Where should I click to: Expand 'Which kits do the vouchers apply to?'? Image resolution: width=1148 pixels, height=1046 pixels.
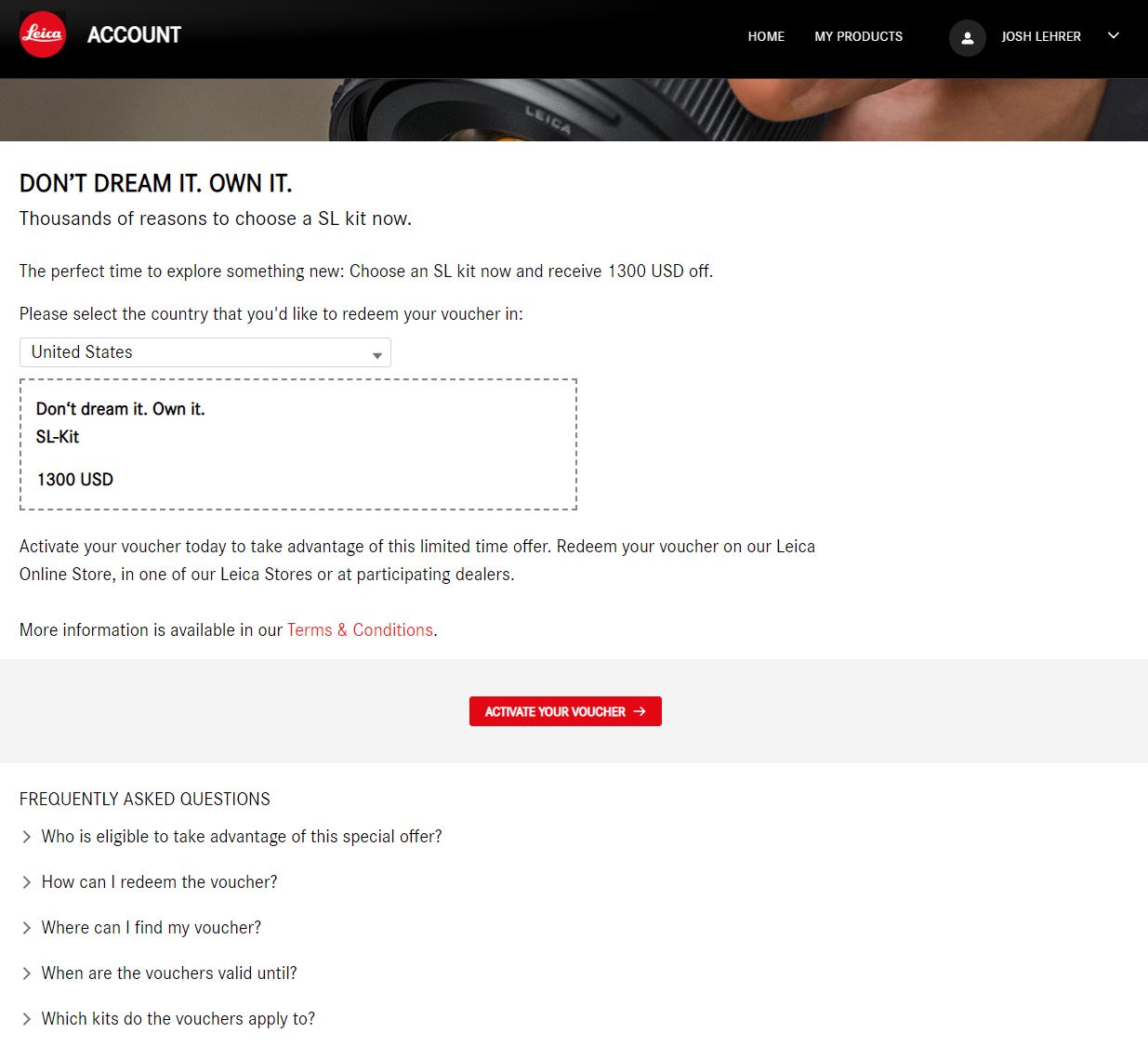click(x=168, y=1019)
